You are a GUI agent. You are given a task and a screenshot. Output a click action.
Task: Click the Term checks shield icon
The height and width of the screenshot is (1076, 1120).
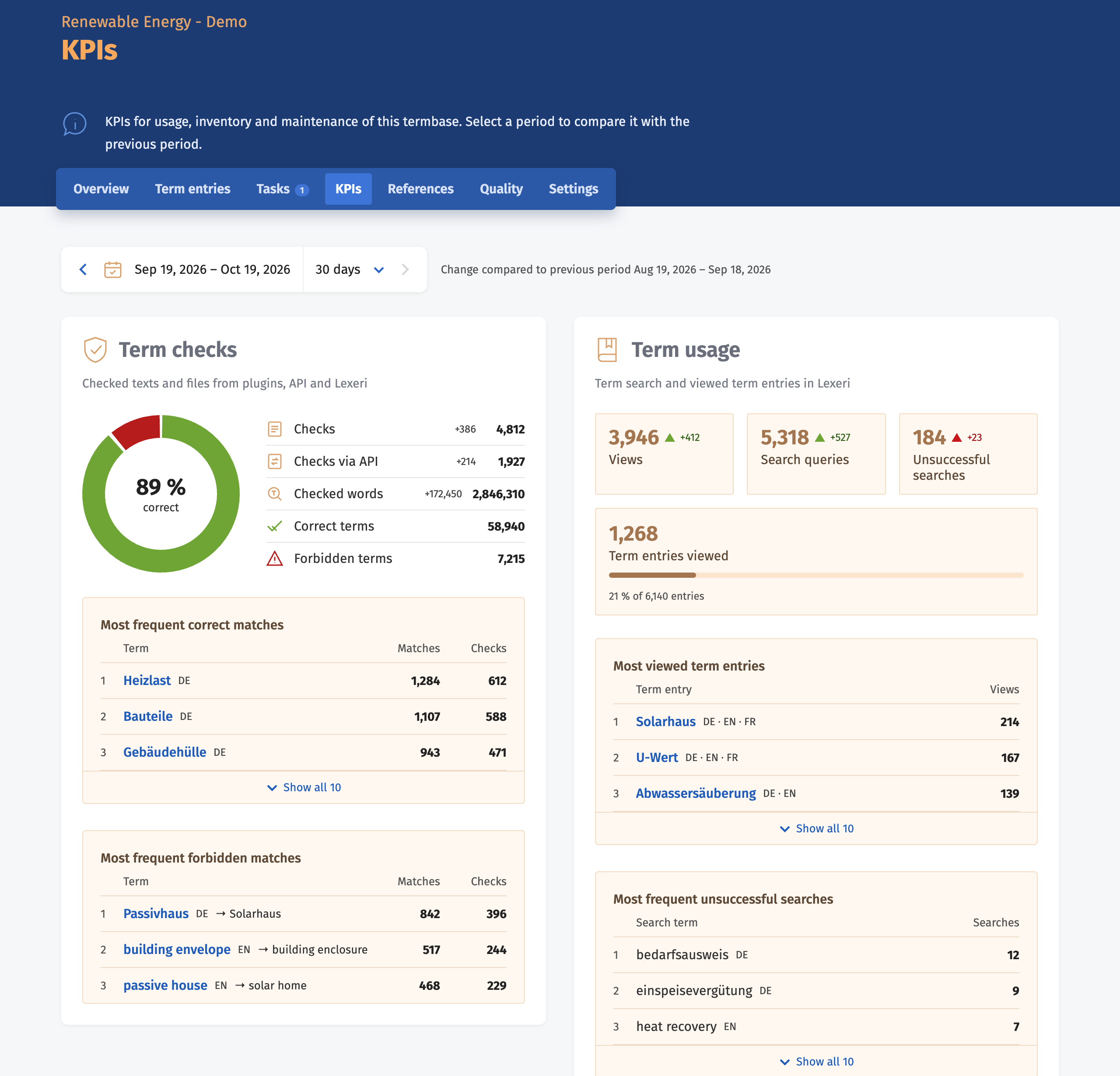tap(95, 350)
